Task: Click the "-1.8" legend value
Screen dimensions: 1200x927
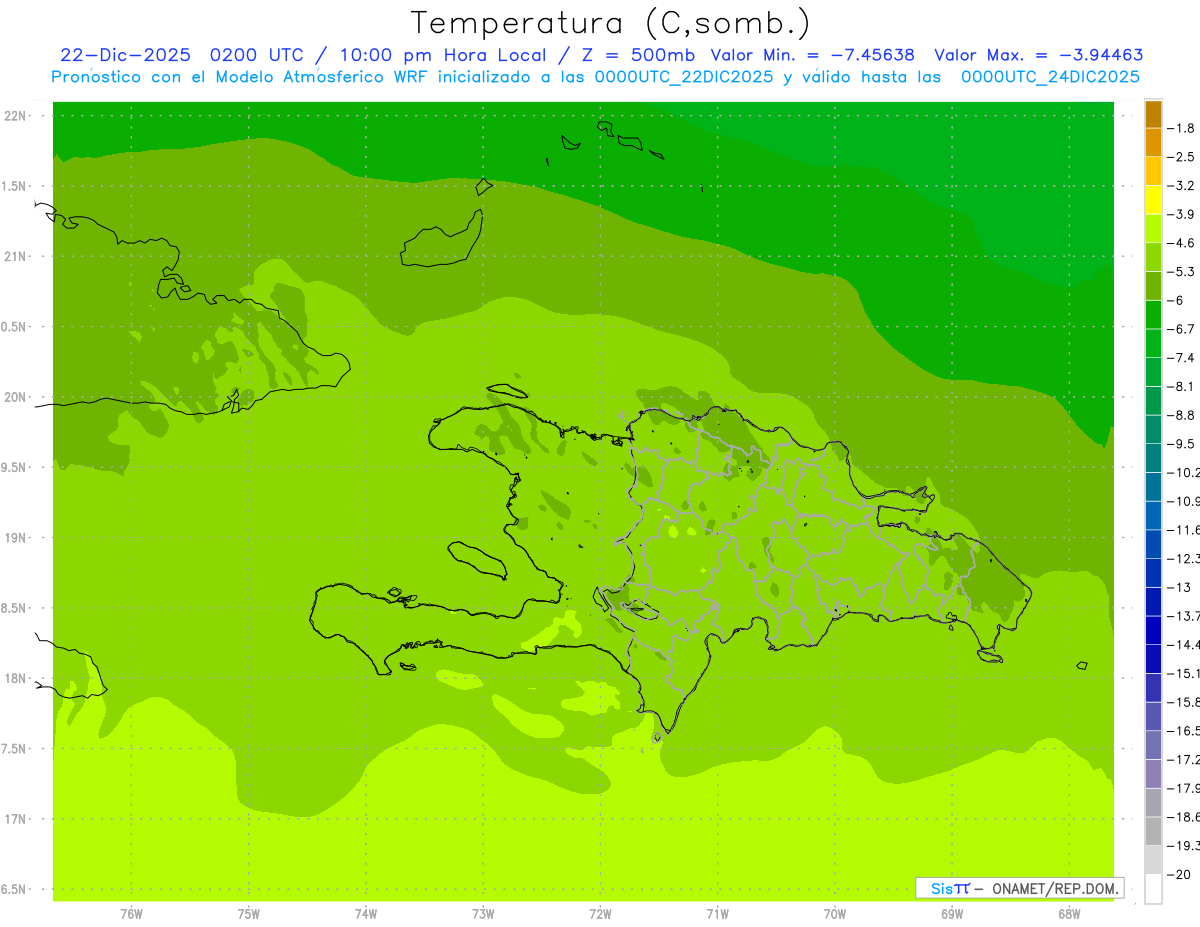Action: (1182, 128)
